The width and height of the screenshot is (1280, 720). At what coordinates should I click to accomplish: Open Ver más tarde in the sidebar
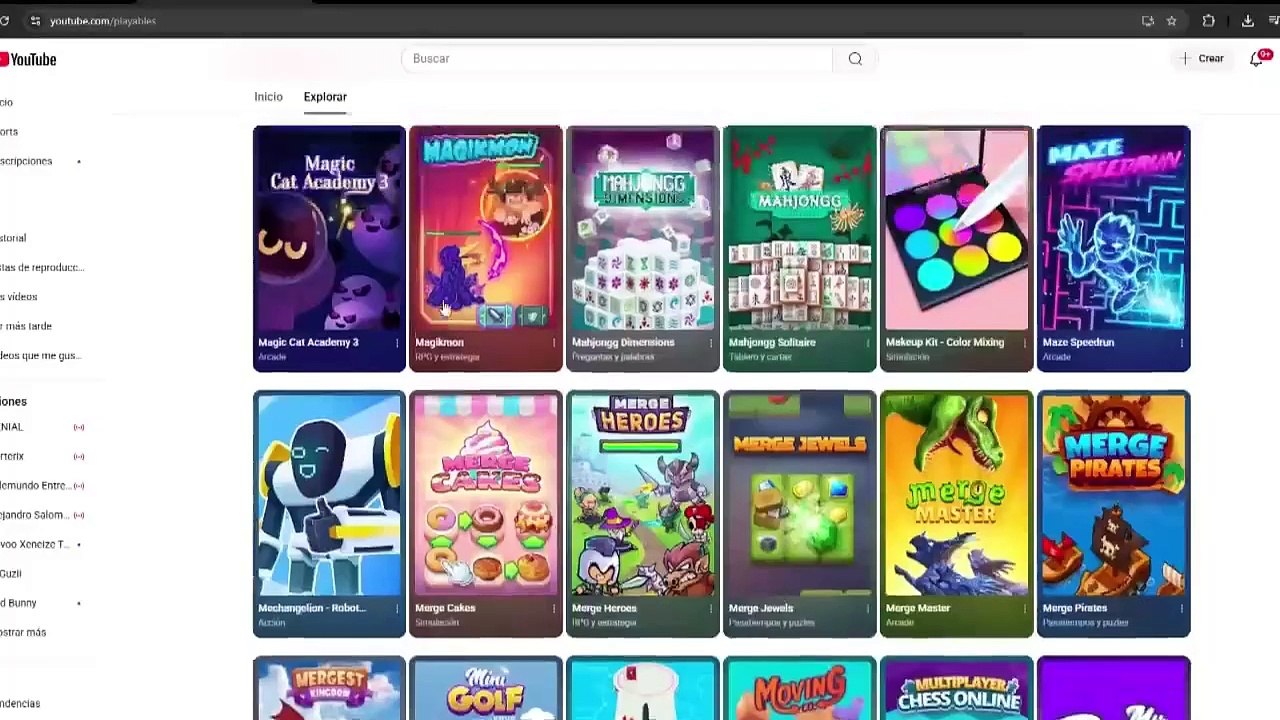coord(26,326)
